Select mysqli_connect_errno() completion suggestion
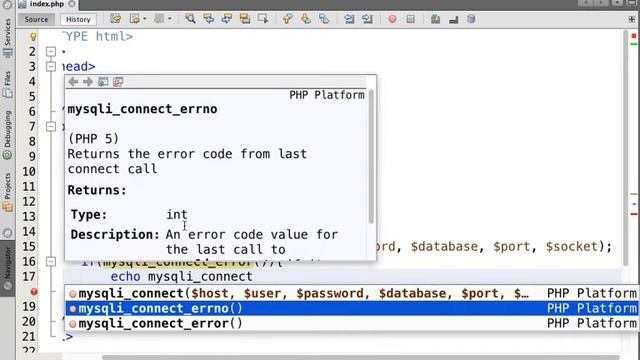Image resolution: width=640 pixels, height=360 pixels. (351, 308)
